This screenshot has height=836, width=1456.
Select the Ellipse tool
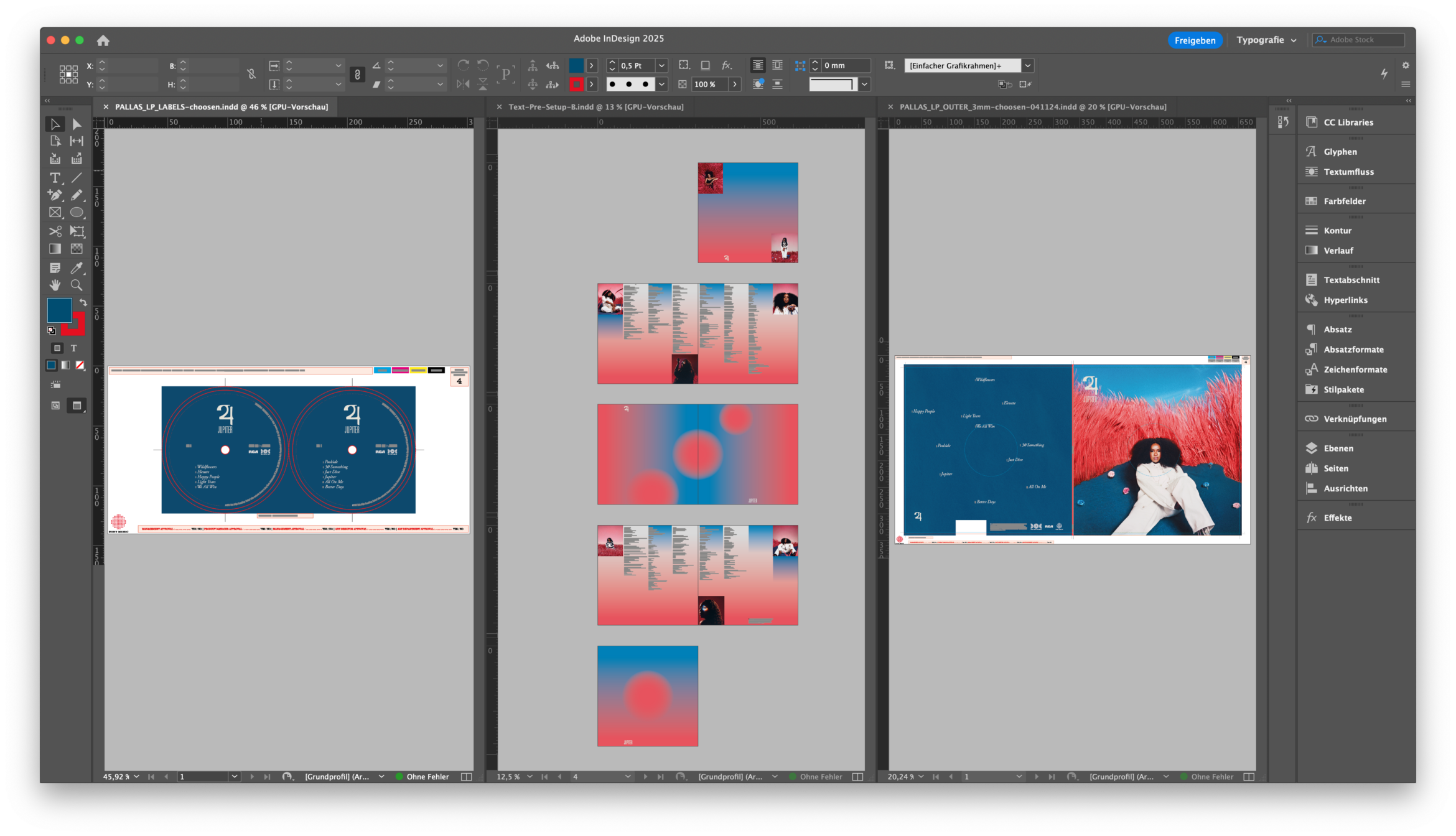click(x=77, y=213)
